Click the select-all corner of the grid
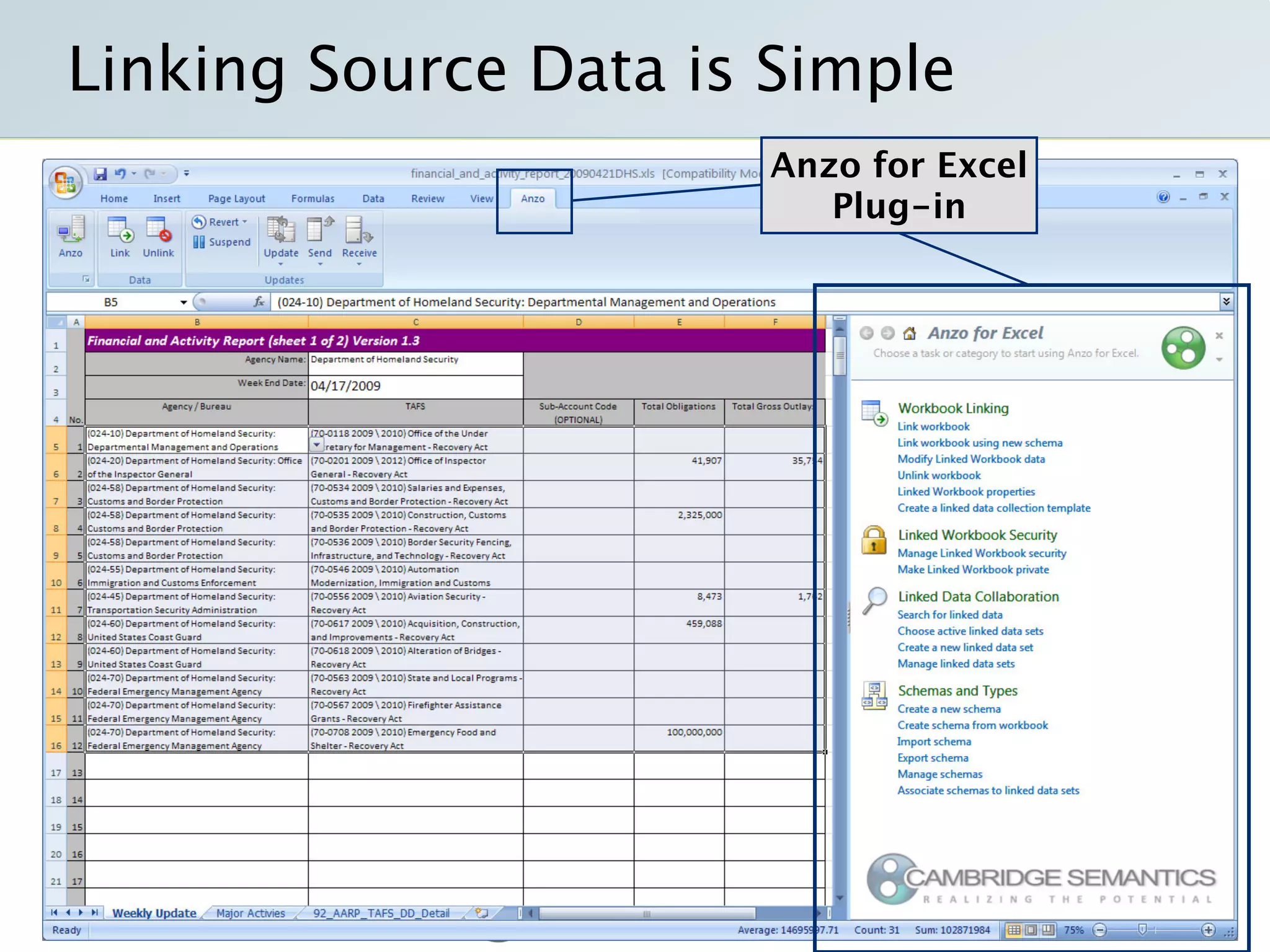The width and height of the screenshot is (1270, 952). click(57, 322)
